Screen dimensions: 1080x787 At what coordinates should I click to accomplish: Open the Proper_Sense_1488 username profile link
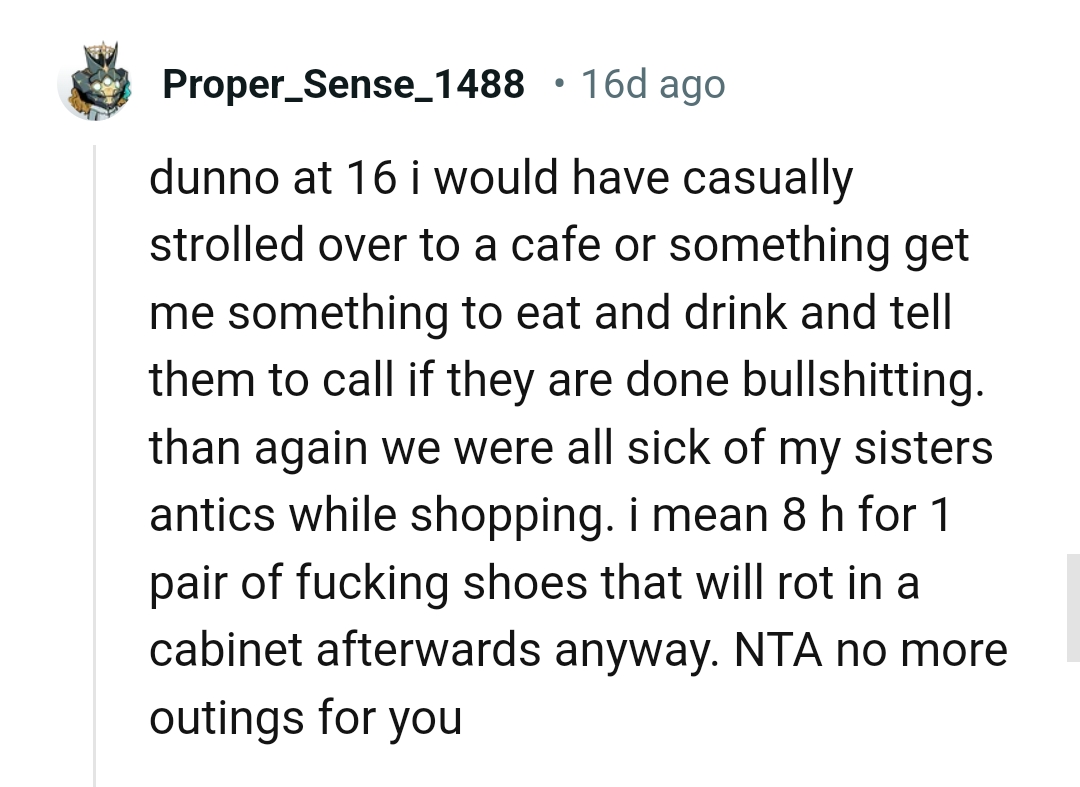point(343,85)
